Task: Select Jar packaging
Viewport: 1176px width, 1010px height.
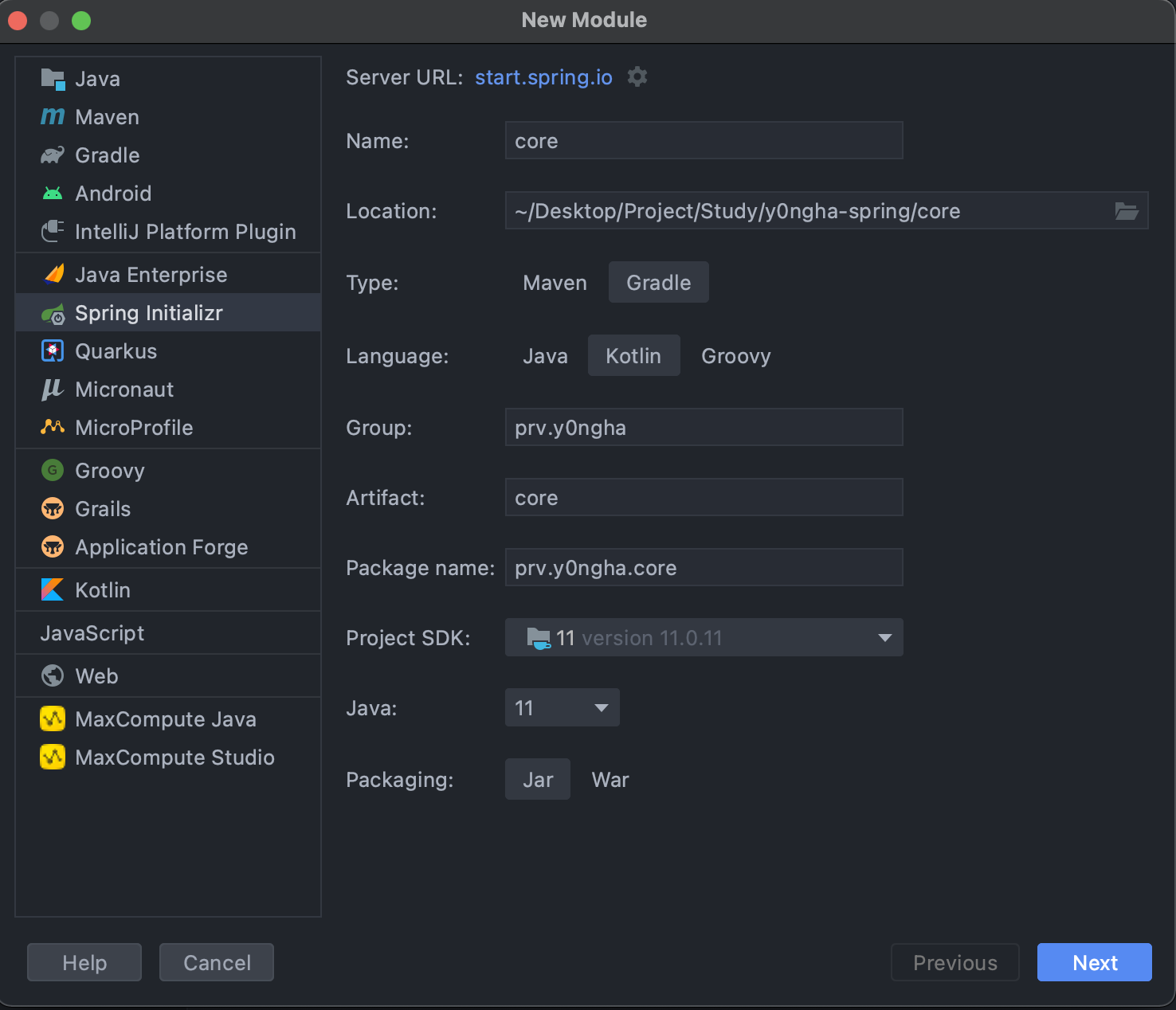Action: pos(538,780)
